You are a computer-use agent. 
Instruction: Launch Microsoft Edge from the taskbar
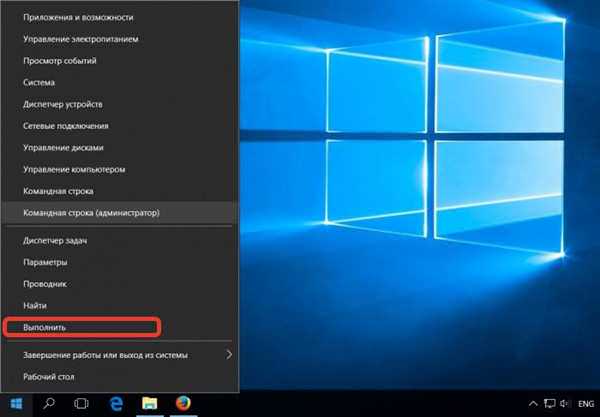click(x=116, y=404)
